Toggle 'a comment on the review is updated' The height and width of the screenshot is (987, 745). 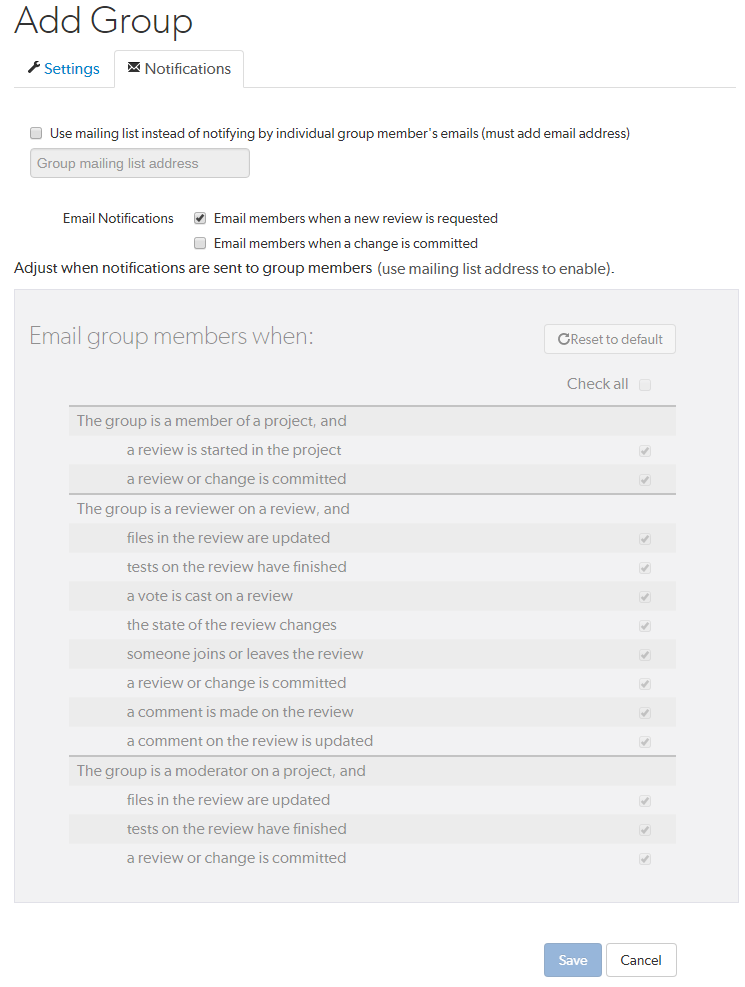point(645,742)
